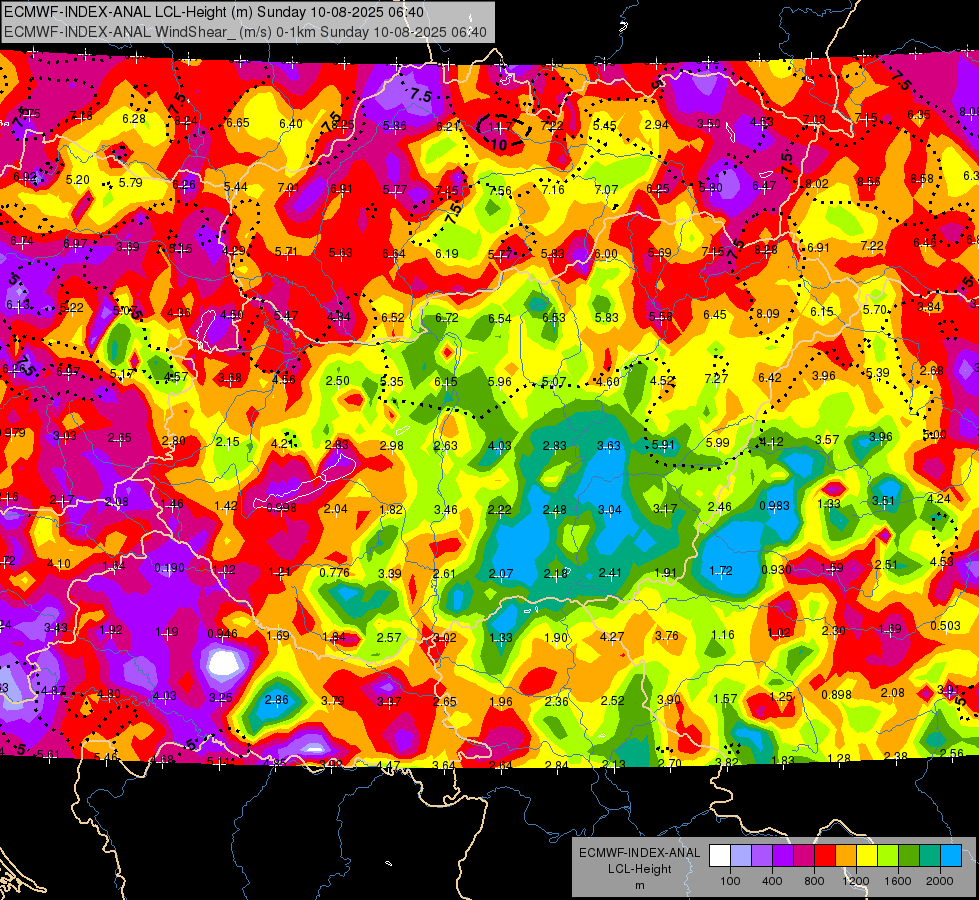
Task: Click the wind shear value 3.46
Action: pyautogui.click(x=446, y=510)
